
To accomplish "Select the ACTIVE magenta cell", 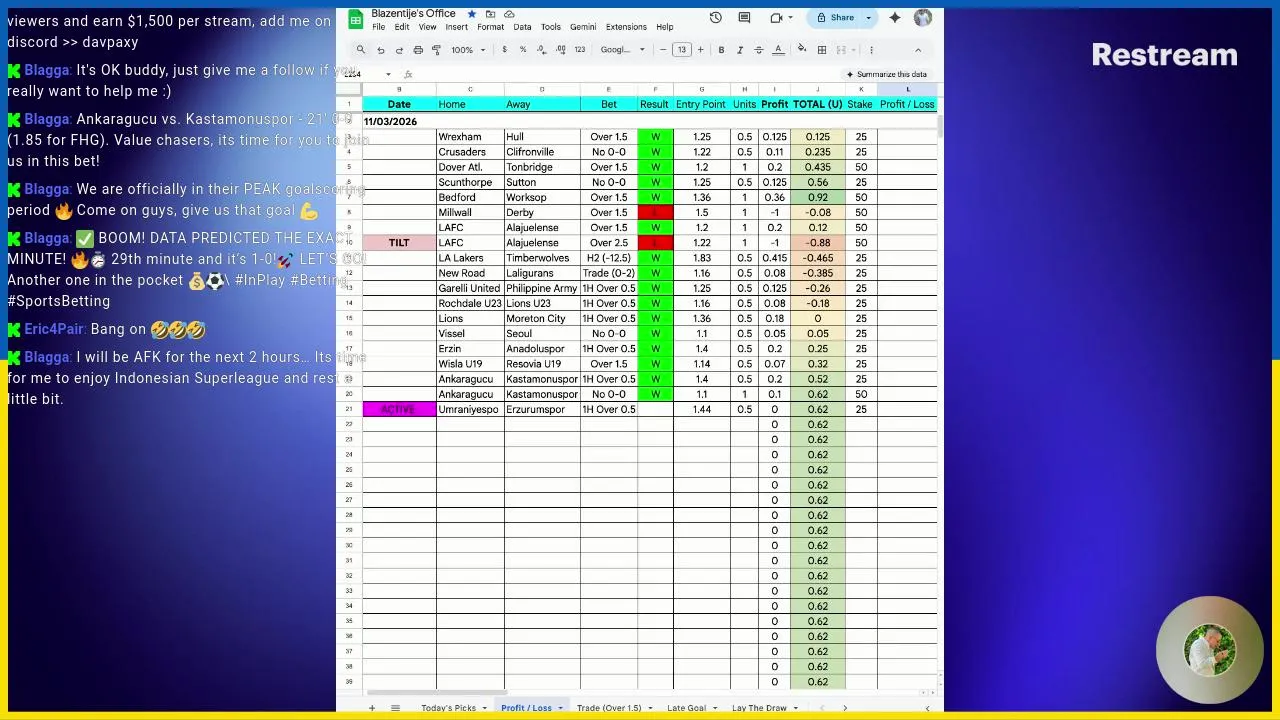I will pos(399,409).
